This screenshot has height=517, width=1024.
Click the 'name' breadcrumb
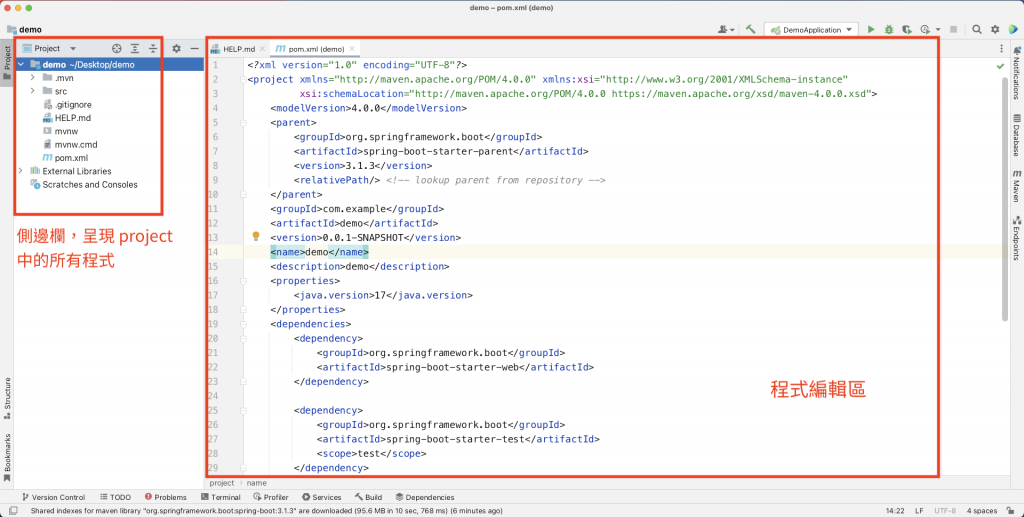click(x=257, y=483)
